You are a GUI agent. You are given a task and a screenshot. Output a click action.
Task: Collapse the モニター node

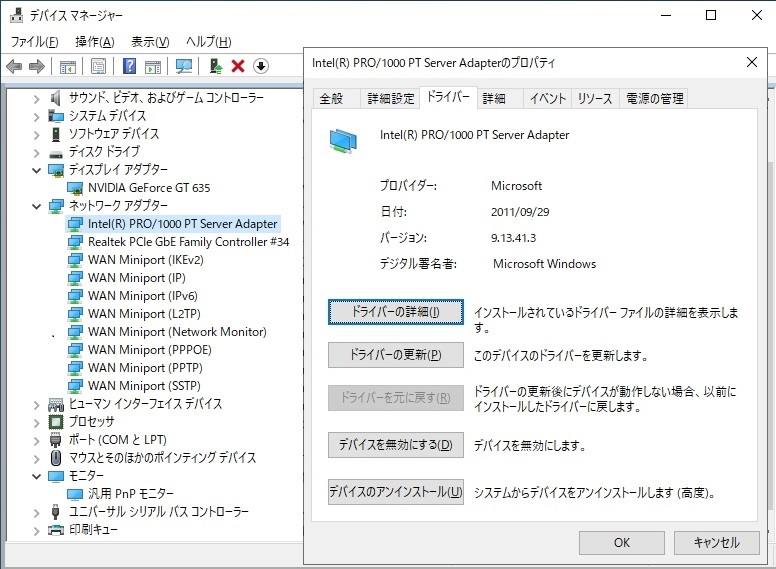(36, 476)
